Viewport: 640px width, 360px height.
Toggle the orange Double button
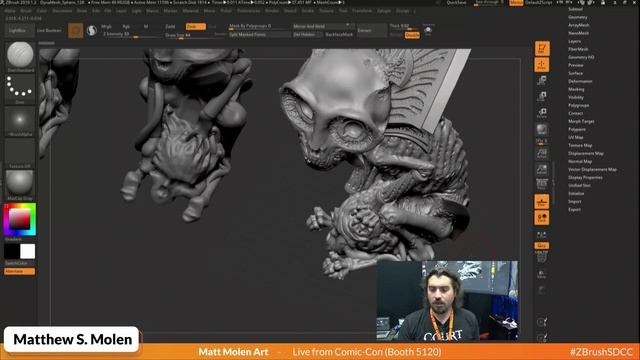(412, 36)
